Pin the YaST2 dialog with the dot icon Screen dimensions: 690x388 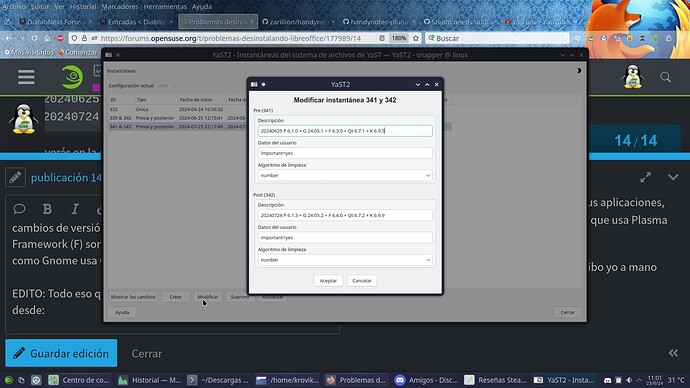click(263, 84)
